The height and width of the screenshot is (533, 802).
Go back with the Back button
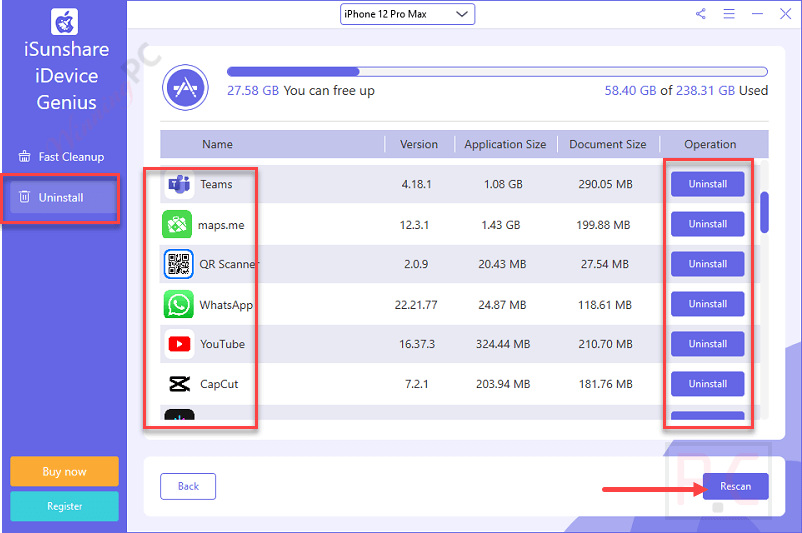coord(188,486)
